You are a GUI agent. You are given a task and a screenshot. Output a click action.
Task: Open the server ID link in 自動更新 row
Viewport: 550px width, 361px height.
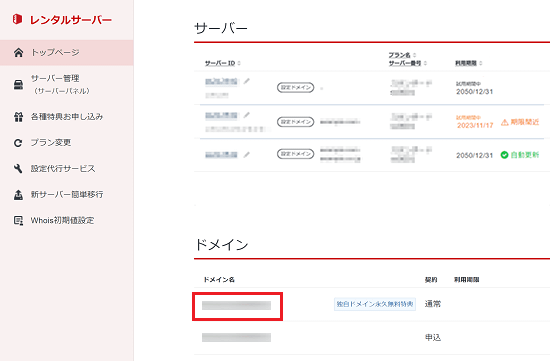pos(221,154)
